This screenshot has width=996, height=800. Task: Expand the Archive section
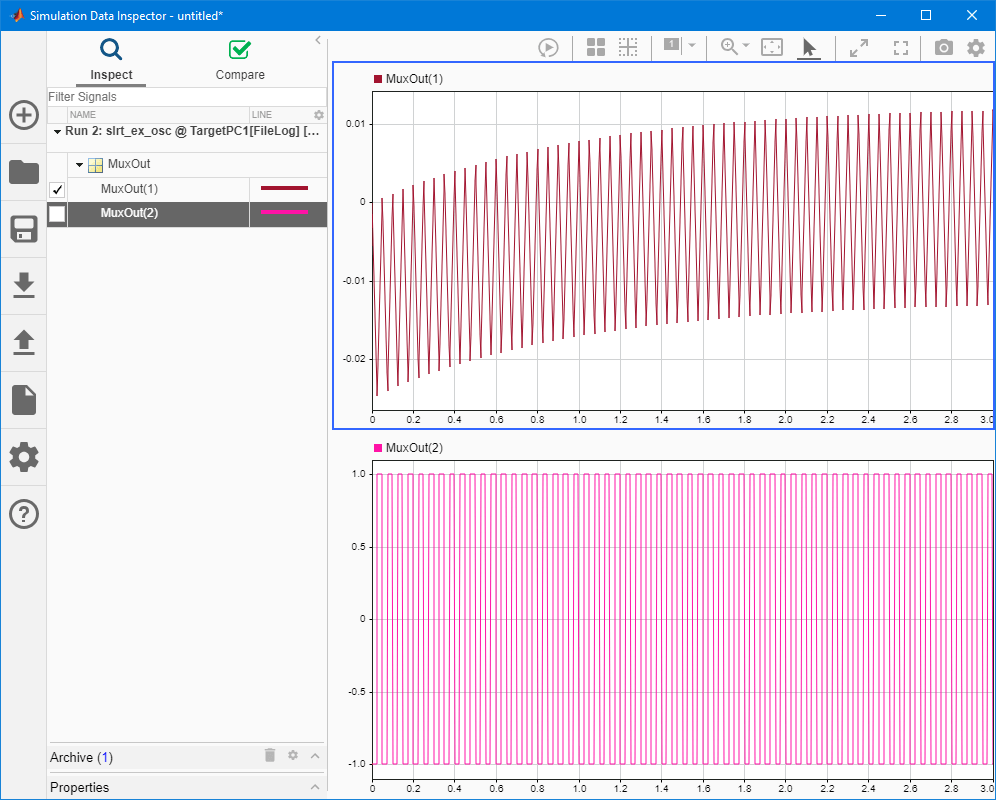point(315,756)
